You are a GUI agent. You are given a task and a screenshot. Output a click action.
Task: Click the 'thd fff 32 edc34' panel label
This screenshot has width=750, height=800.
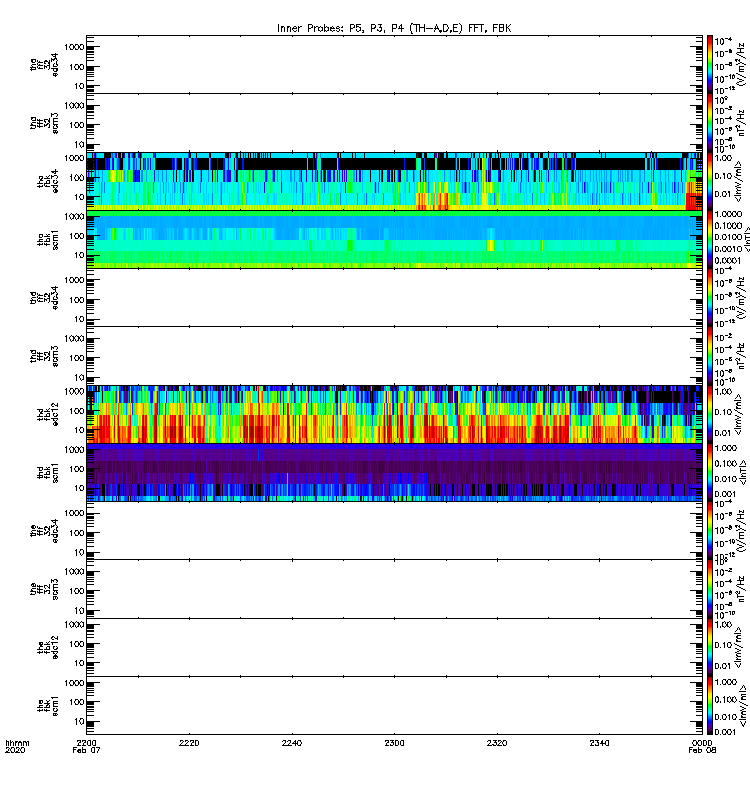44,297
